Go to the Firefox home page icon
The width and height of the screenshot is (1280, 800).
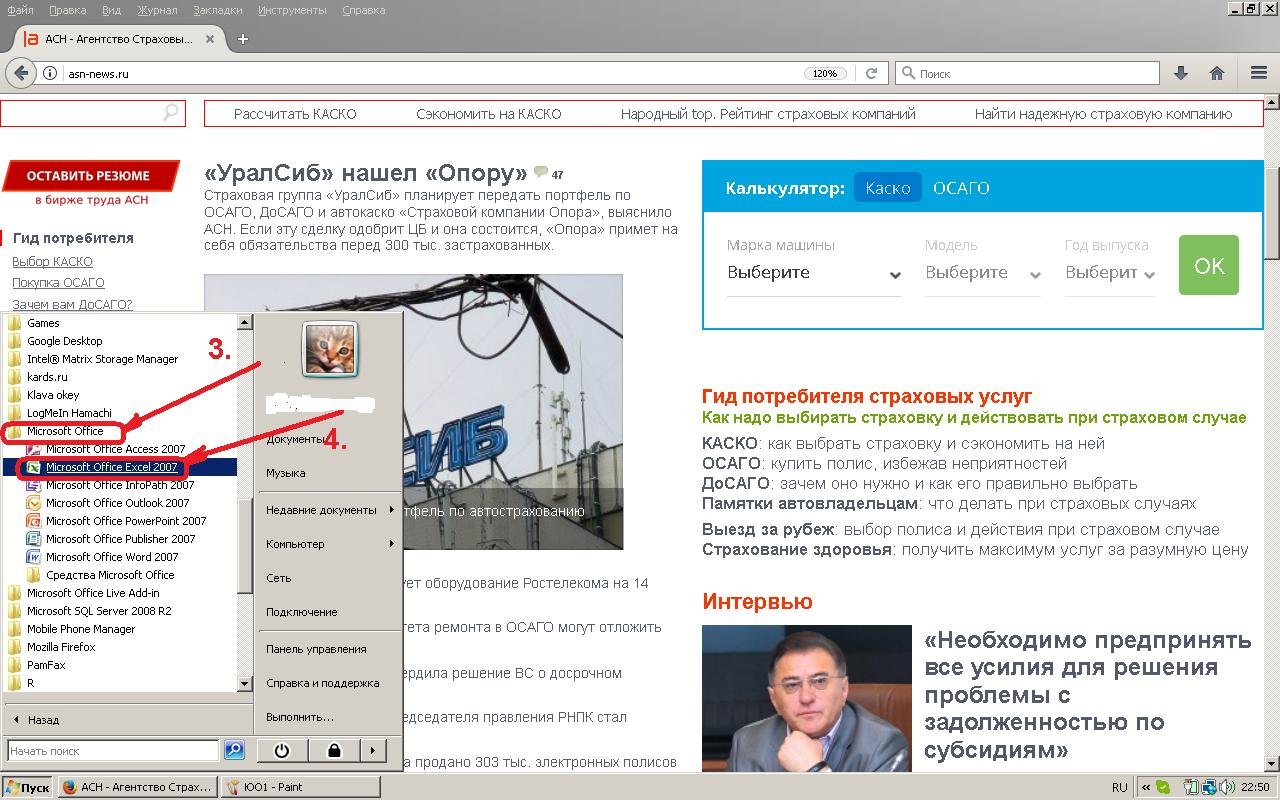point(1217,73)
